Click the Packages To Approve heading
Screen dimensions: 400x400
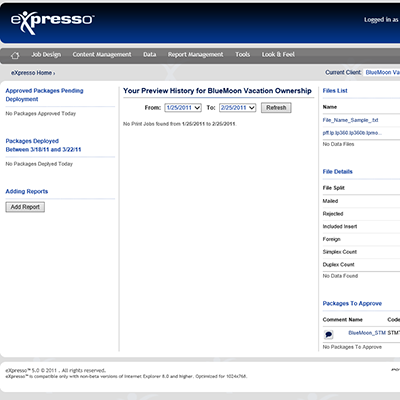pos(352,303)
